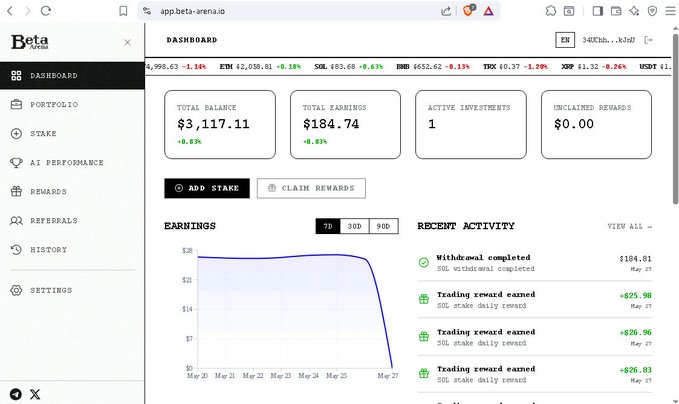Open Stake in sidebar
Viewport: 679px width, 404px height.
[72, 133]
